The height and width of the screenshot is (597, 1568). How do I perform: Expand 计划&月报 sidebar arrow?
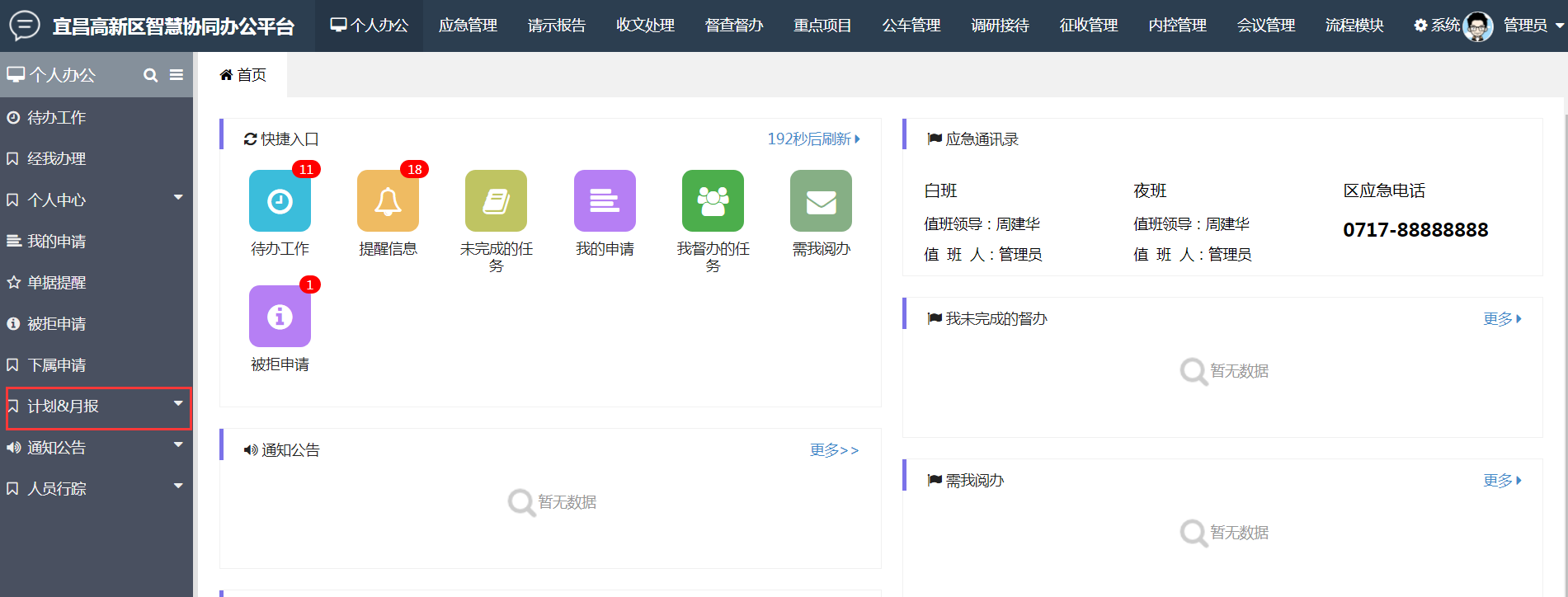[178, 403]
